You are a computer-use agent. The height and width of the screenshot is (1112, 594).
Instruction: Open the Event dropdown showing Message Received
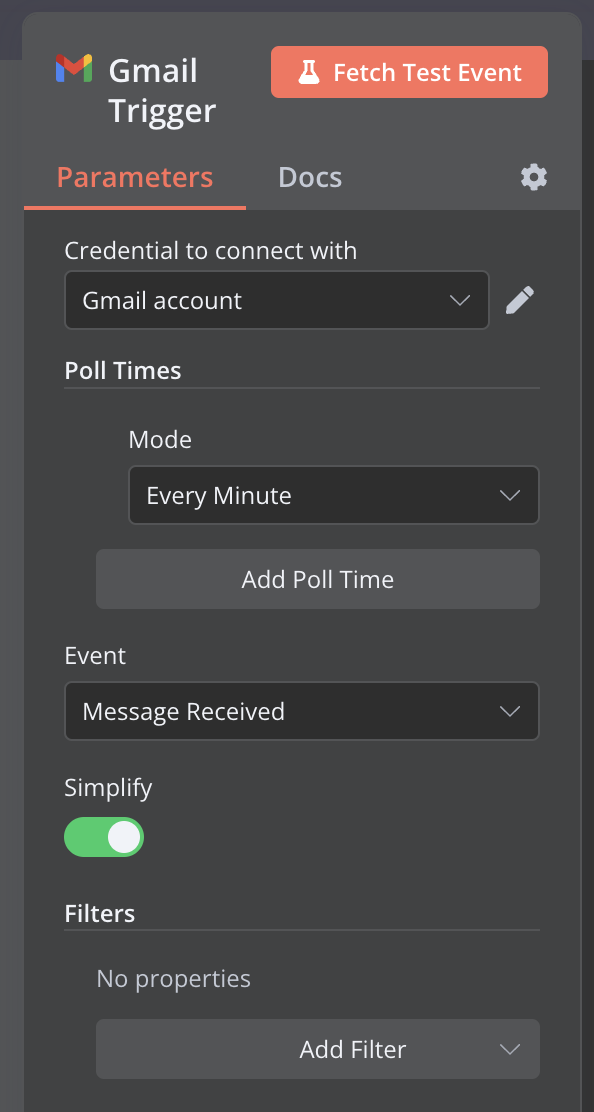302,711
